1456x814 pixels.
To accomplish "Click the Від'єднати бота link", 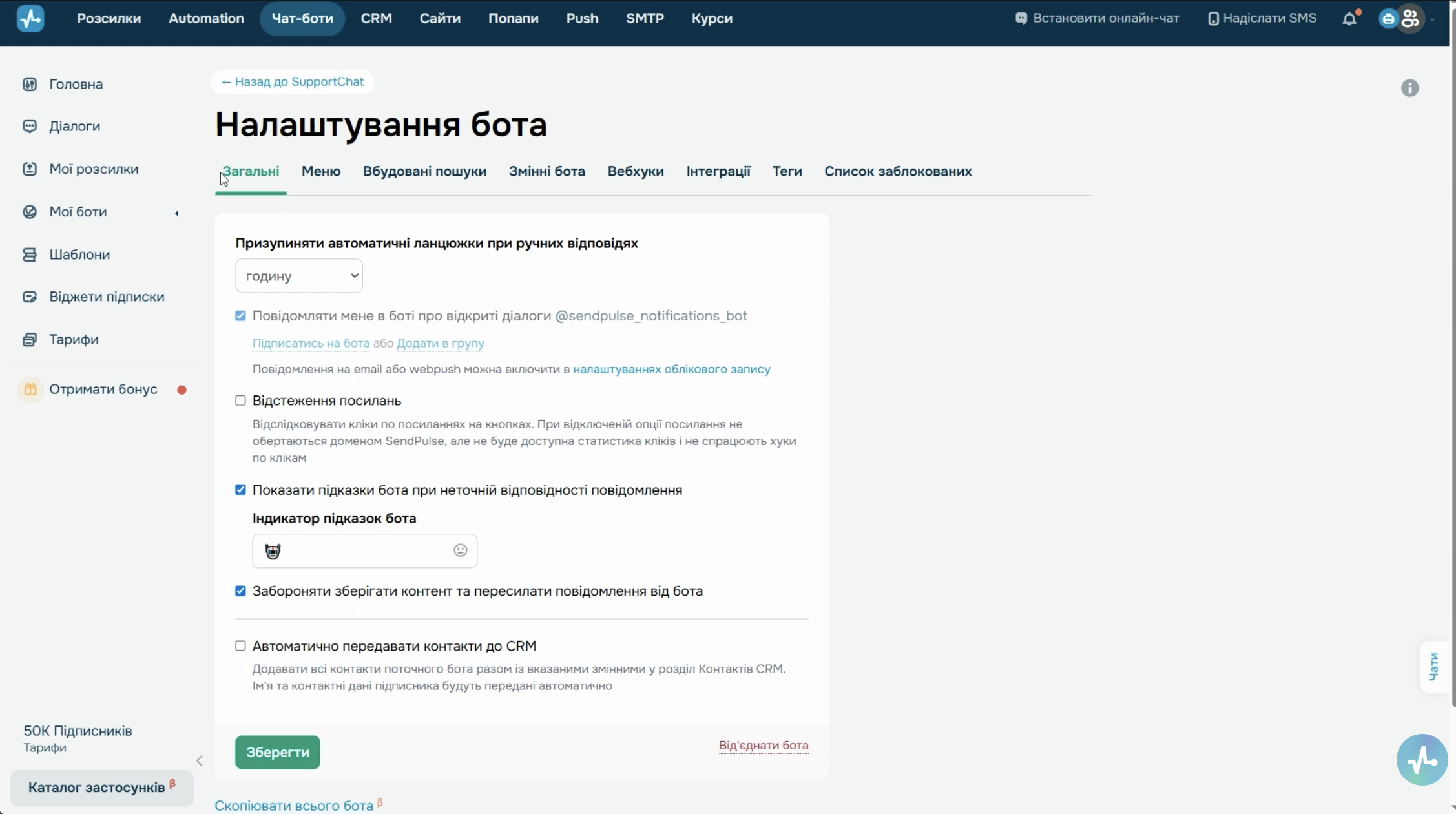I will [764, 745].
